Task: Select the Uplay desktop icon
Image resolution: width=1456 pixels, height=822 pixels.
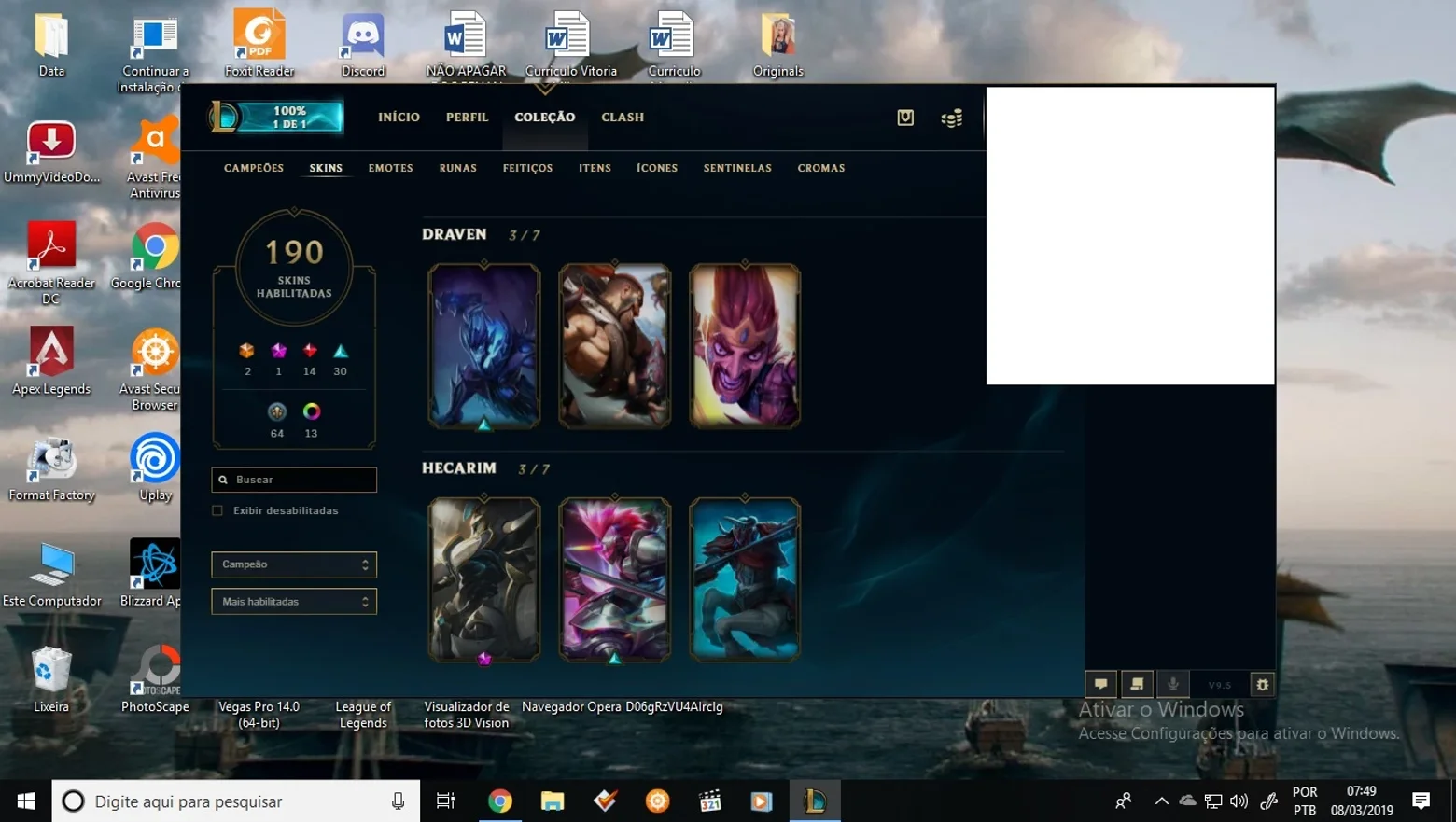Action: pyautogui.click(x=155, y=468)
